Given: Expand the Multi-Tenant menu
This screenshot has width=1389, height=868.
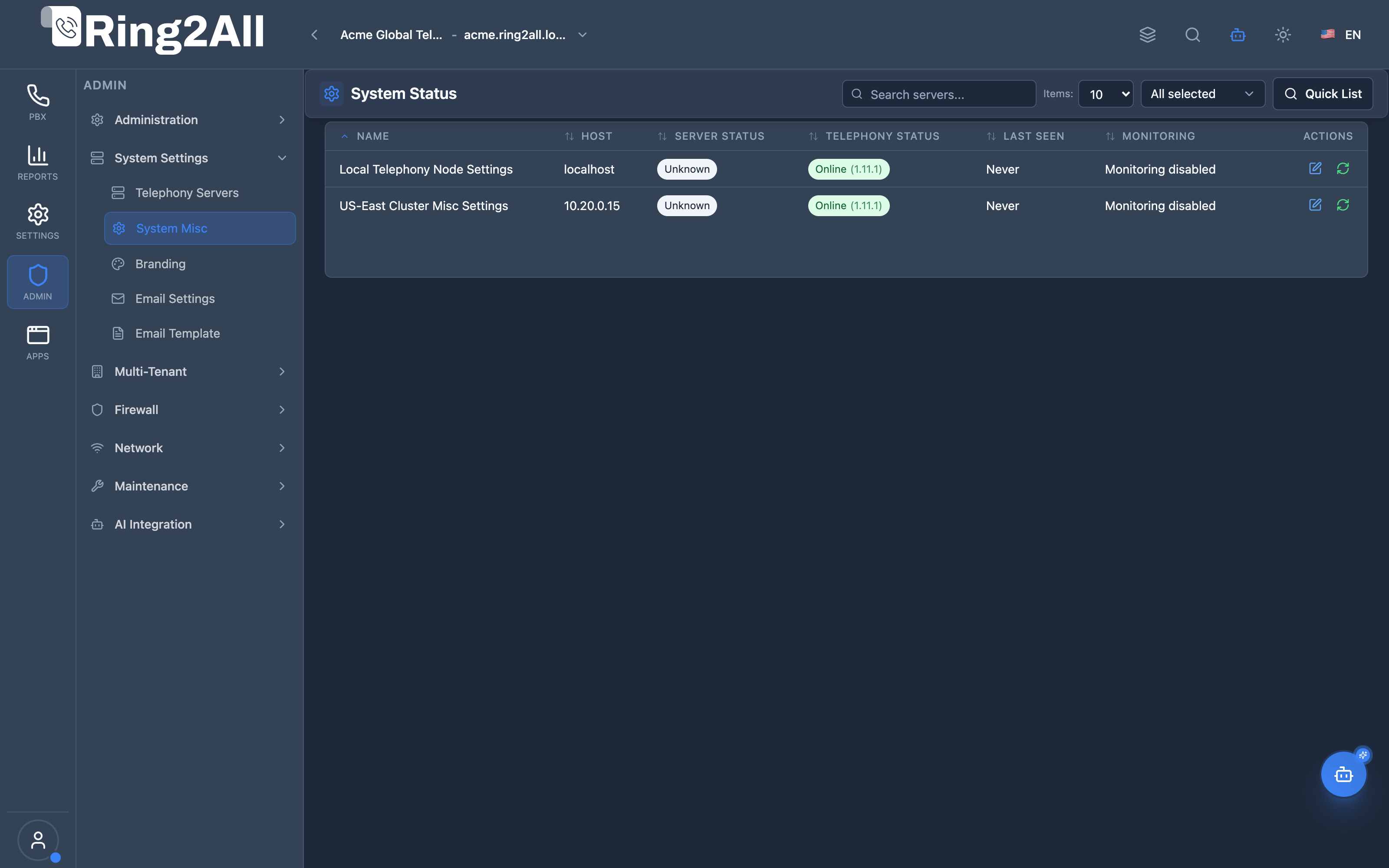Looking at the screenshot, I should (x=189, y=372).
